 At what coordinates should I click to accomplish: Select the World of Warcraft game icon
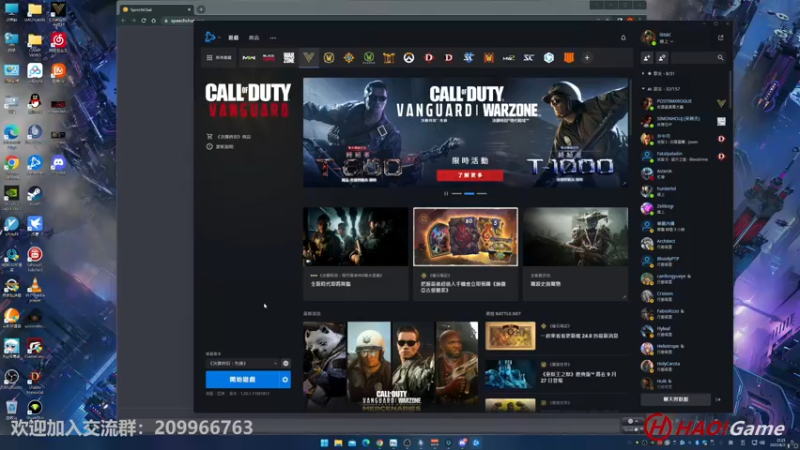[329, 58]
